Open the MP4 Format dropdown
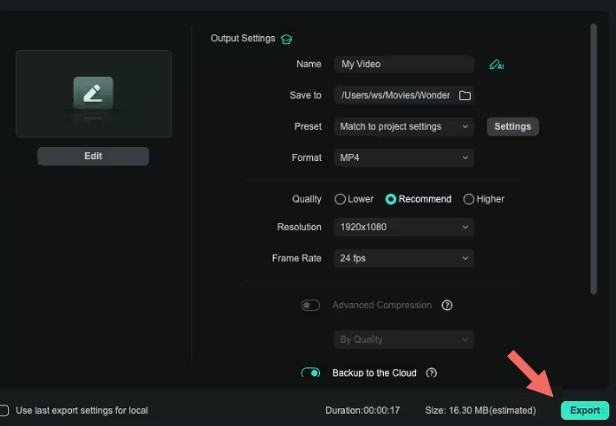Viewport: 616px width, 426px height. [403, 158]
